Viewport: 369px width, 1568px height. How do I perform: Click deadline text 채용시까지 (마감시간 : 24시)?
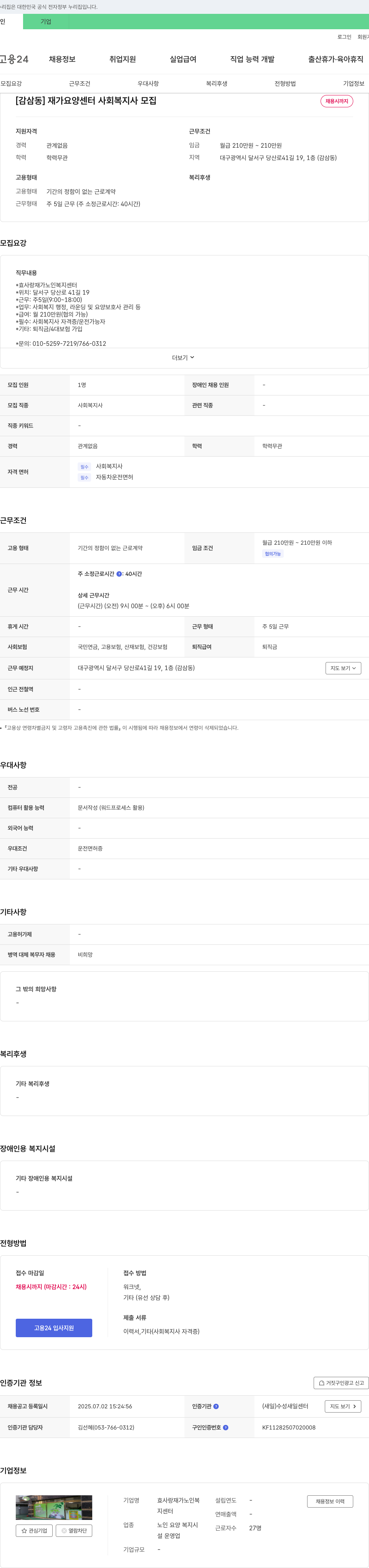51,1287
